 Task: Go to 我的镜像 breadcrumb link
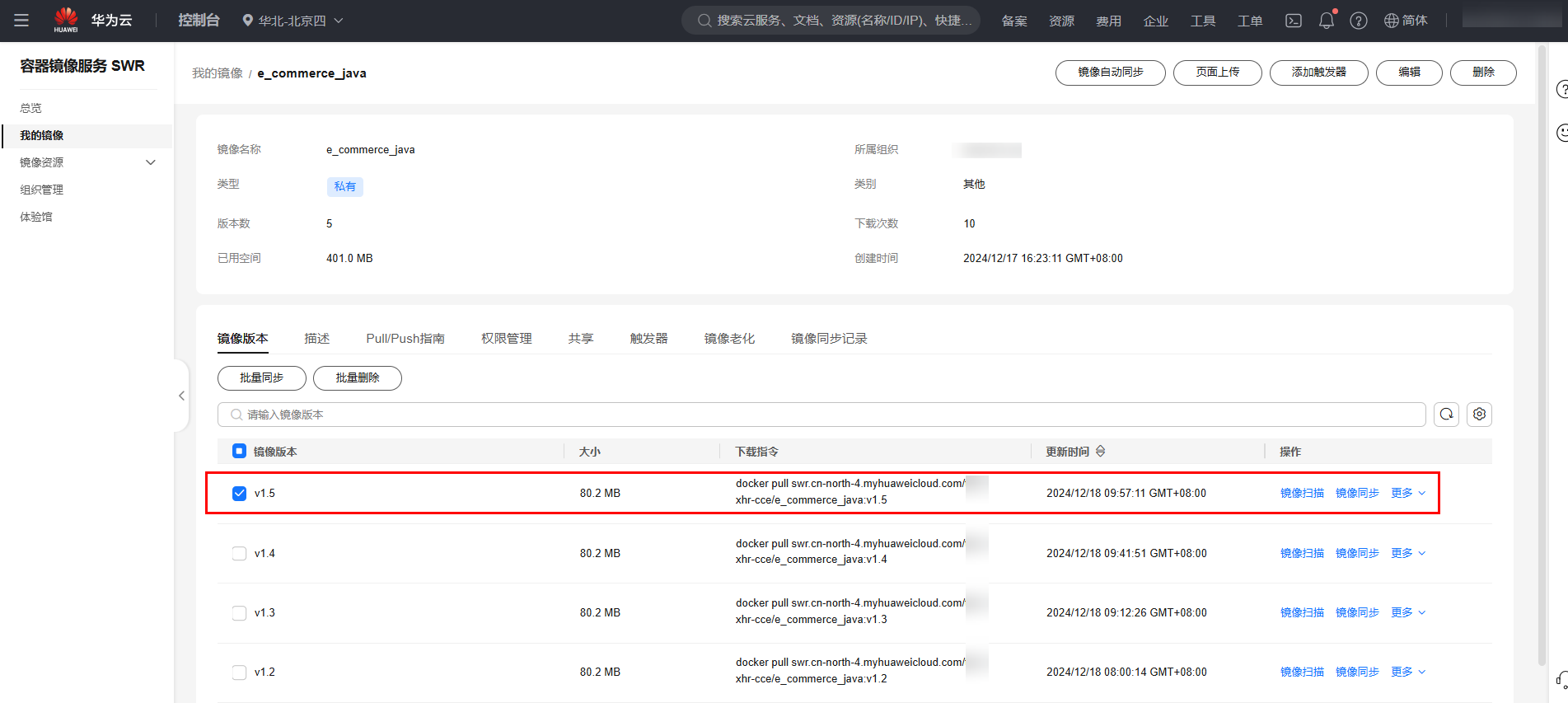pos(218,73)
